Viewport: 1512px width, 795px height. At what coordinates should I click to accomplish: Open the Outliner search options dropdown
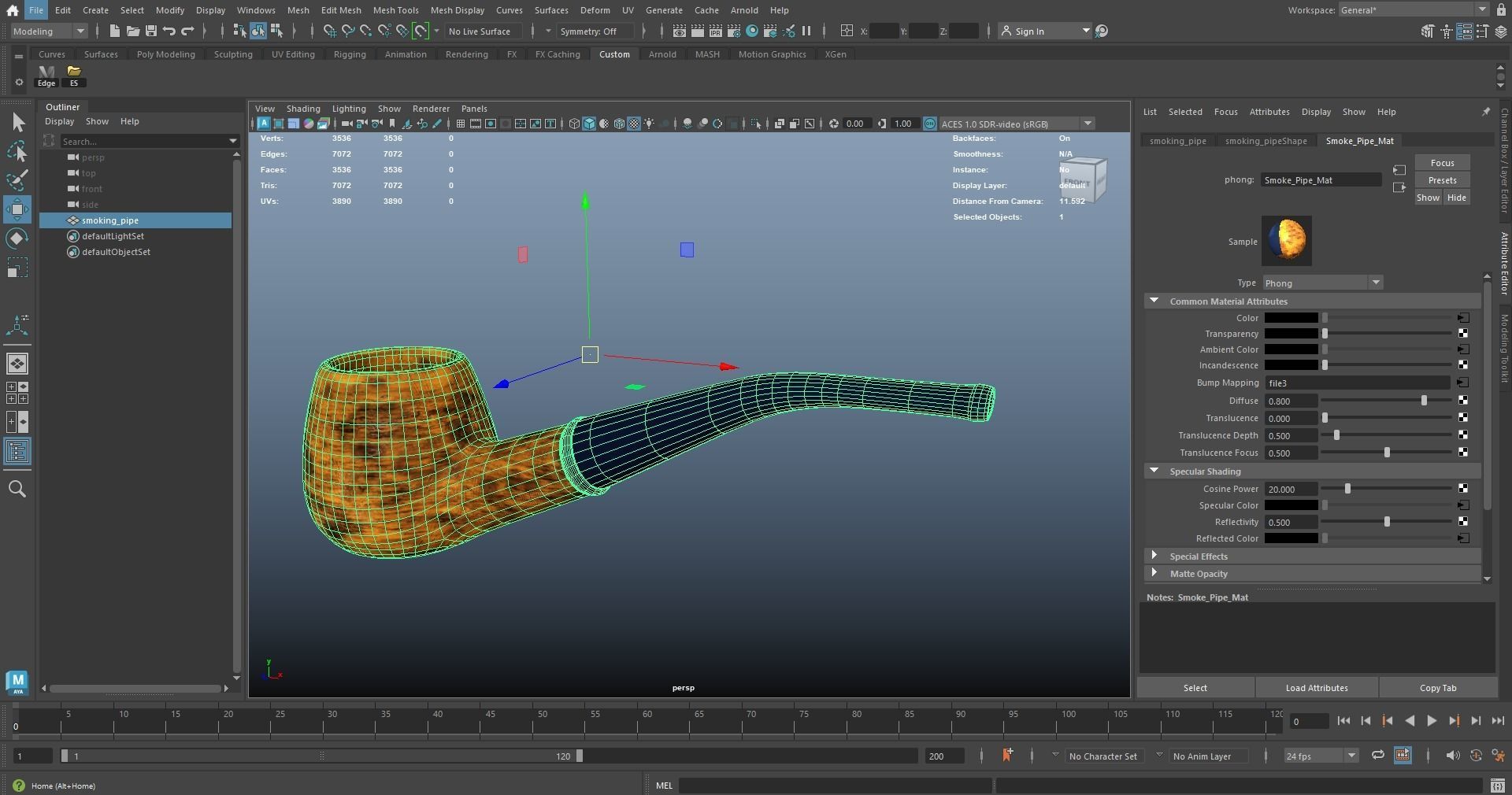[233, 141]
